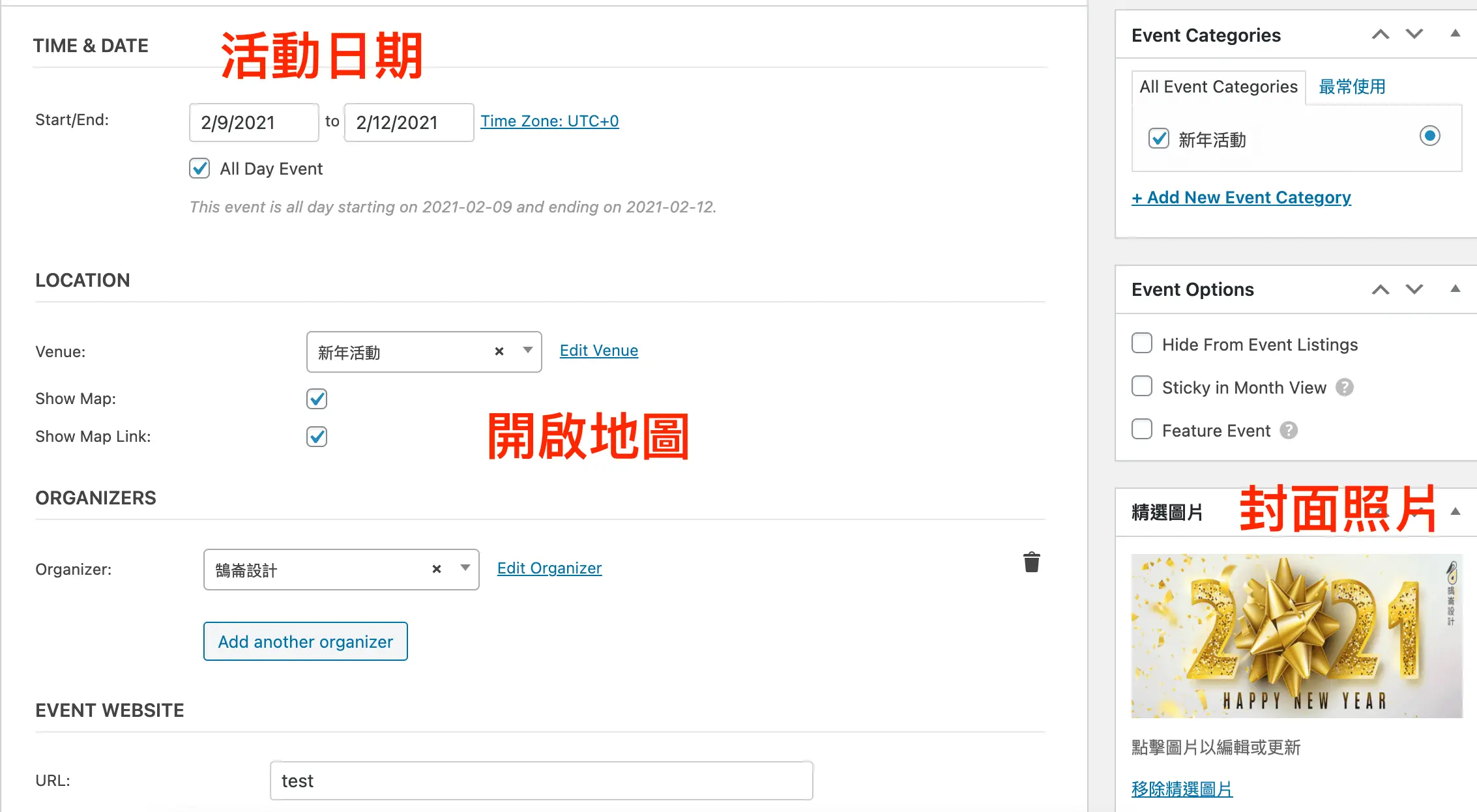The height and width of the screenshot is (812, 1477).
Task: Click Add New Event Category link
Action: 1241,197
